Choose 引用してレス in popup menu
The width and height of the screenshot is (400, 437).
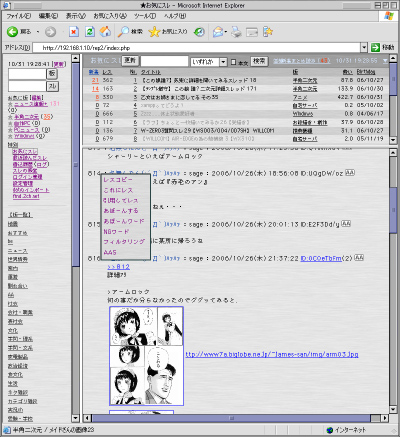pos(121,200)
